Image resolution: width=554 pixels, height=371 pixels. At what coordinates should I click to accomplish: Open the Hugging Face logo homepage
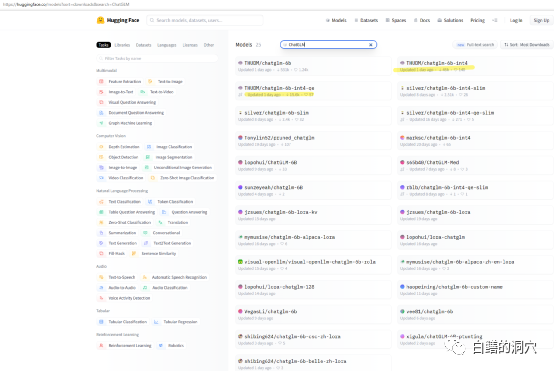click(118, 20)
